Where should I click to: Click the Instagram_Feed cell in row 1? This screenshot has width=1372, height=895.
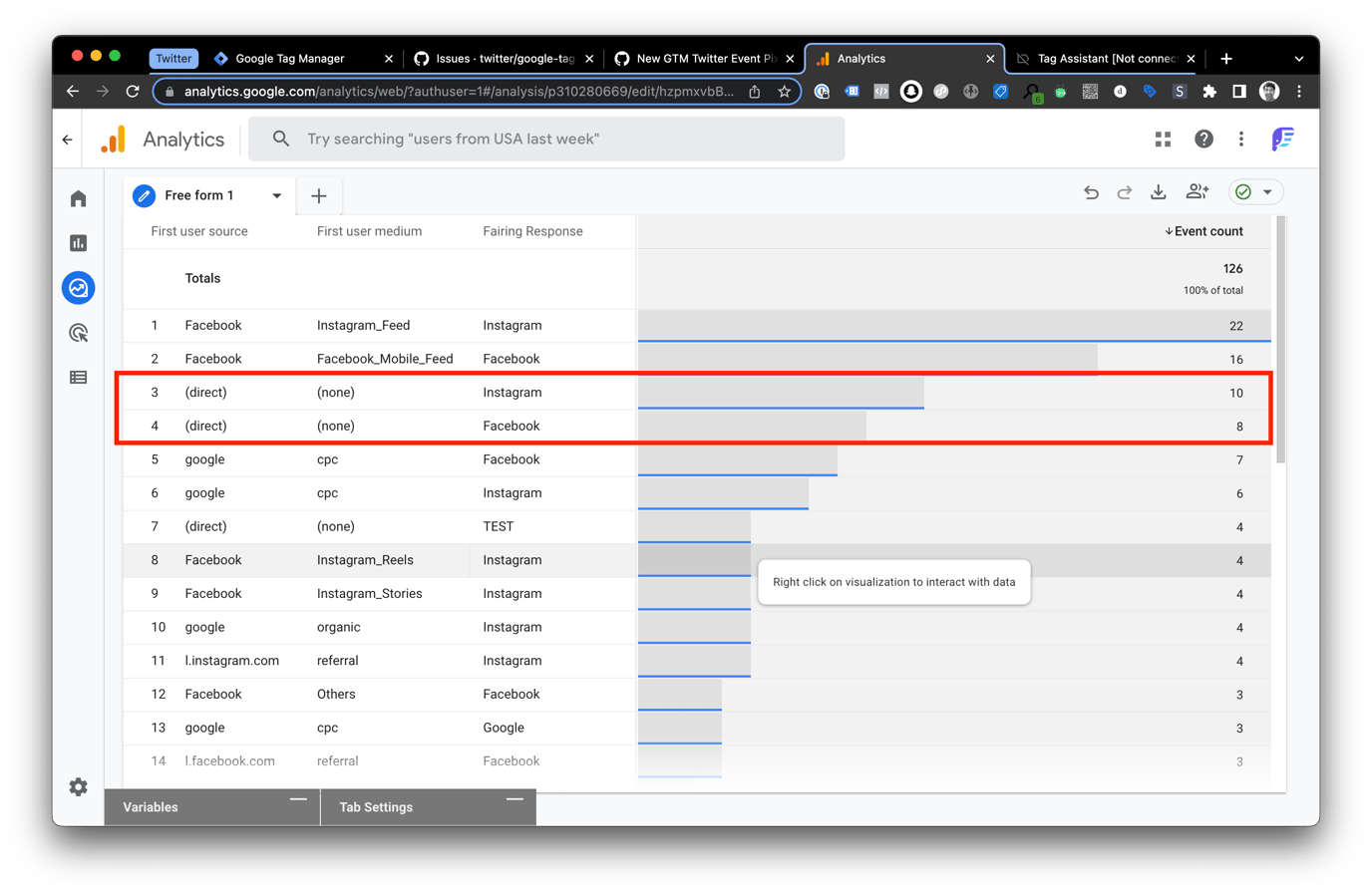click(x=363, y=326)
